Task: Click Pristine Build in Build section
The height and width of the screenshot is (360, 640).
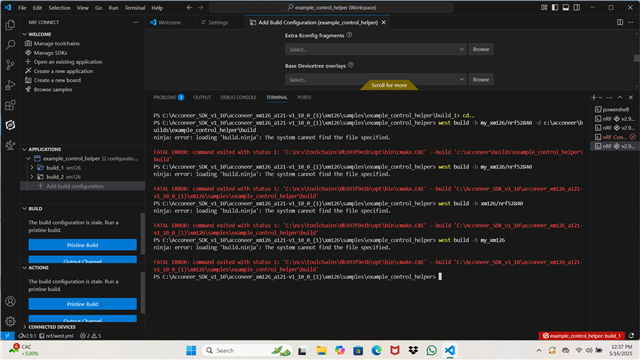Action: (x=82, y=245)
